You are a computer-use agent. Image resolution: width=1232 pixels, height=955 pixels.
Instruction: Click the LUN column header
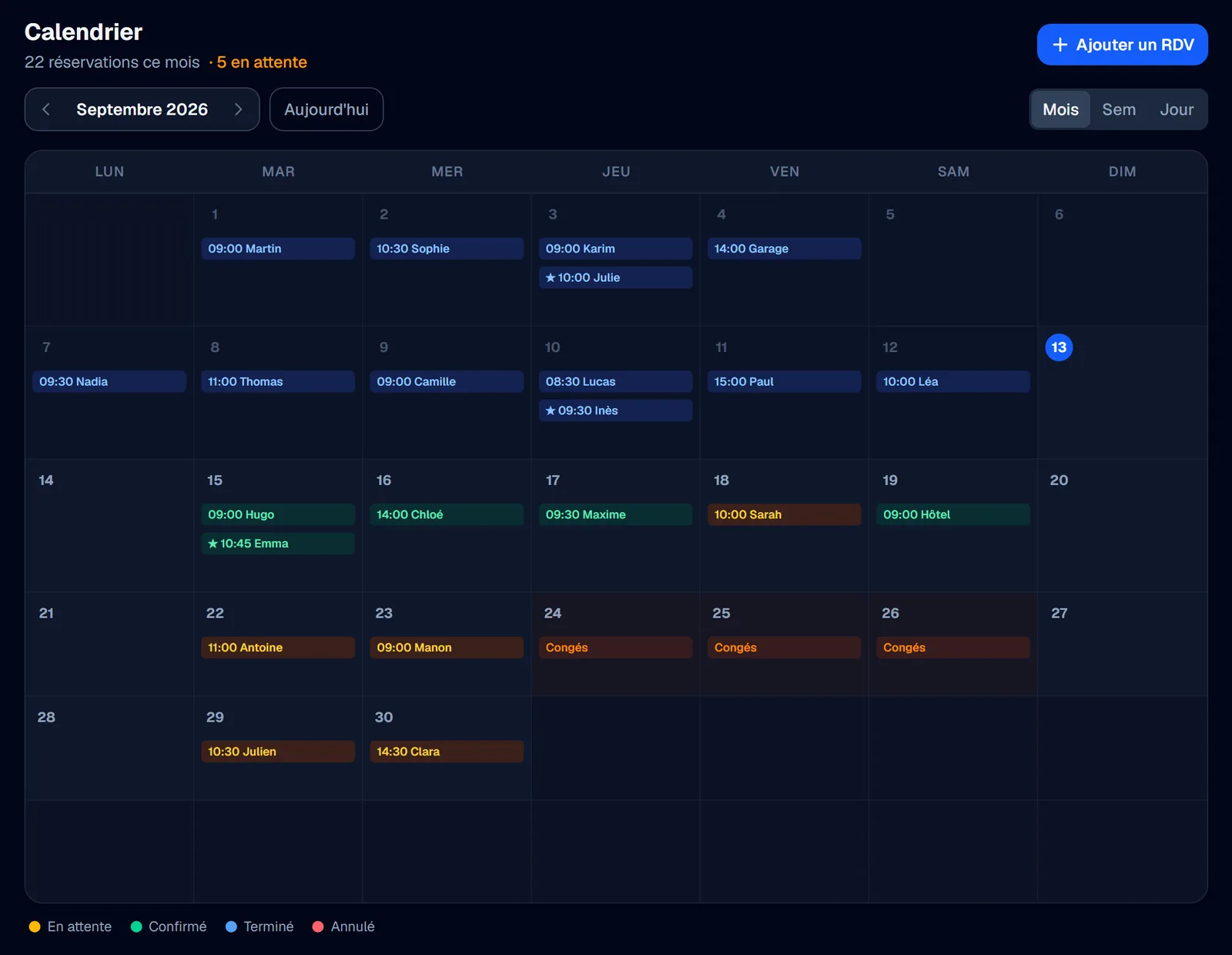[x=109, y=172]
